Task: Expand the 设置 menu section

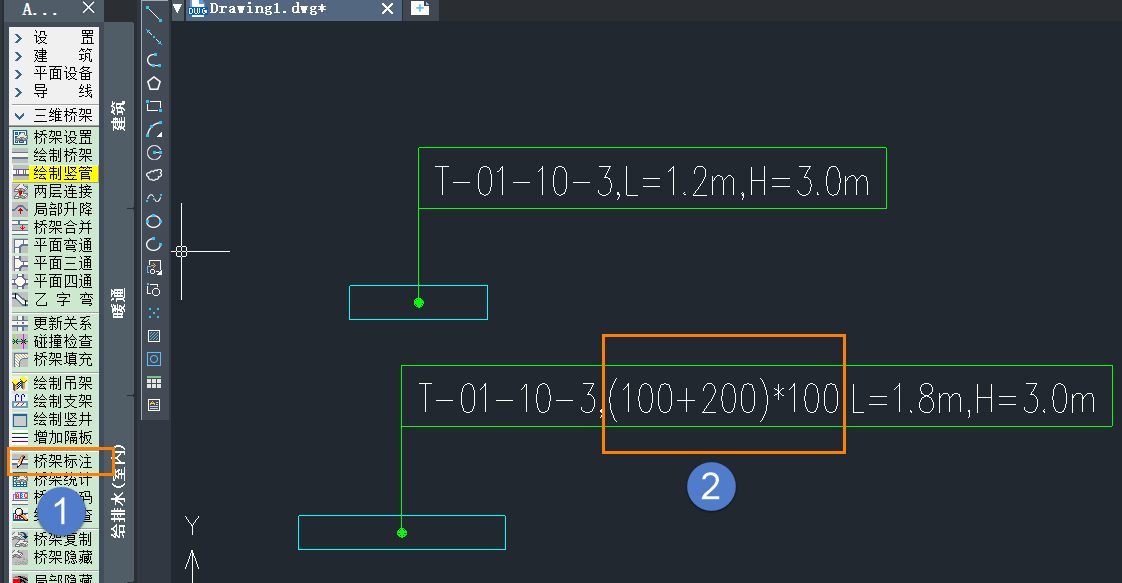Action: [54, 37]
